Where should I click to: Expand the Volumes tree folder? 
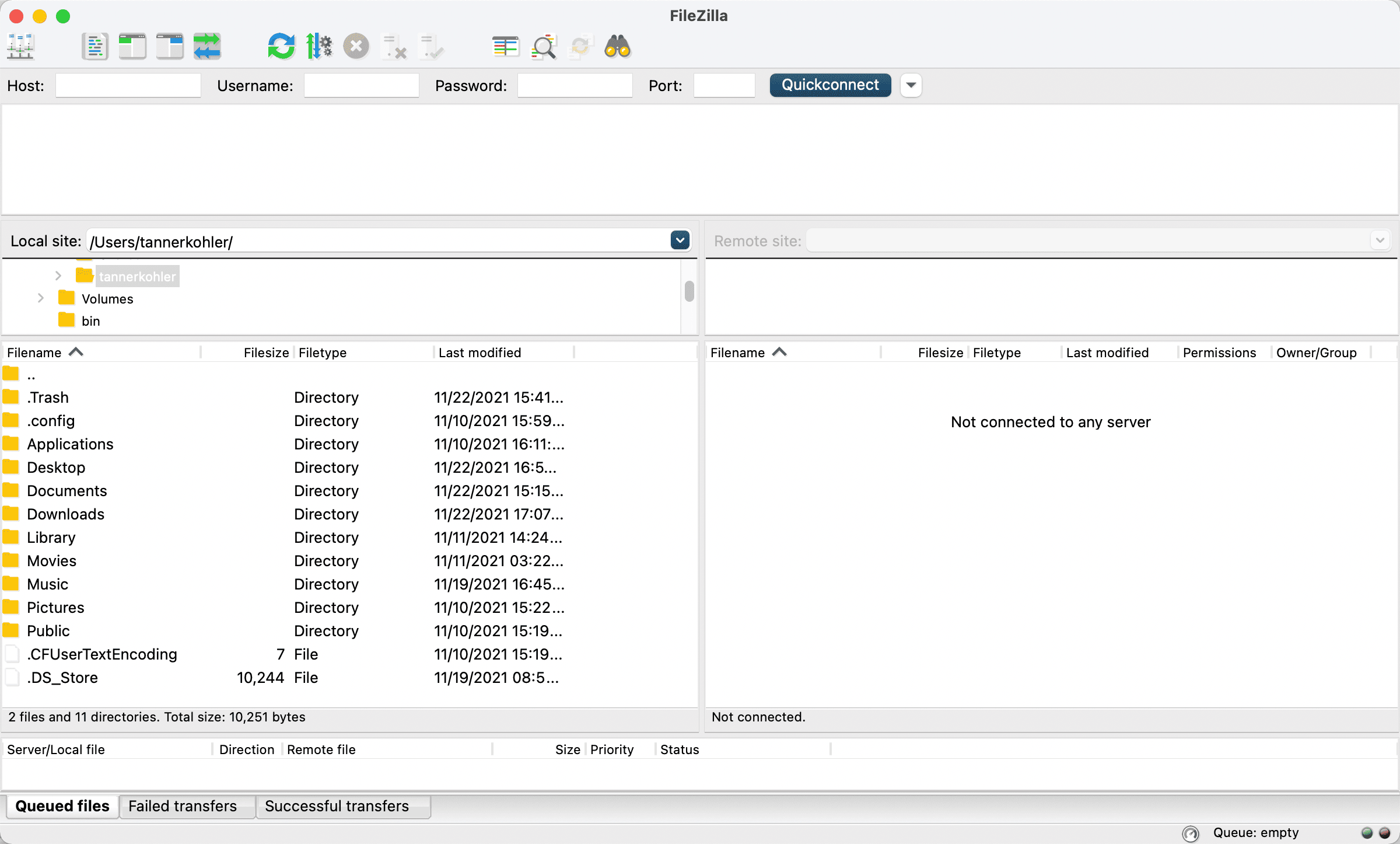pyautogui.click(x=40, y=298)
